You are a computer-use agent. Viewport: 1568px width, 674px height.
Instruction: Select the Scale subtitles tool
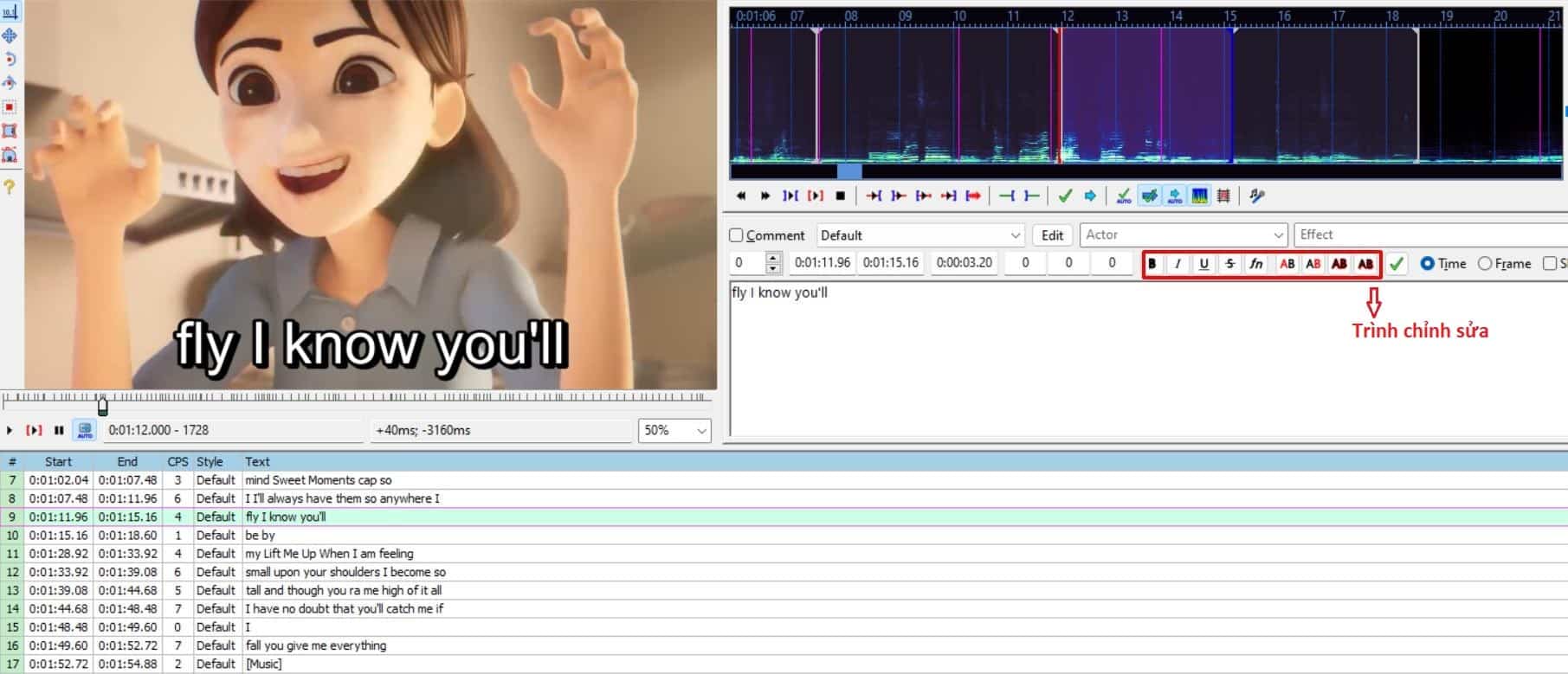[10, 107]
